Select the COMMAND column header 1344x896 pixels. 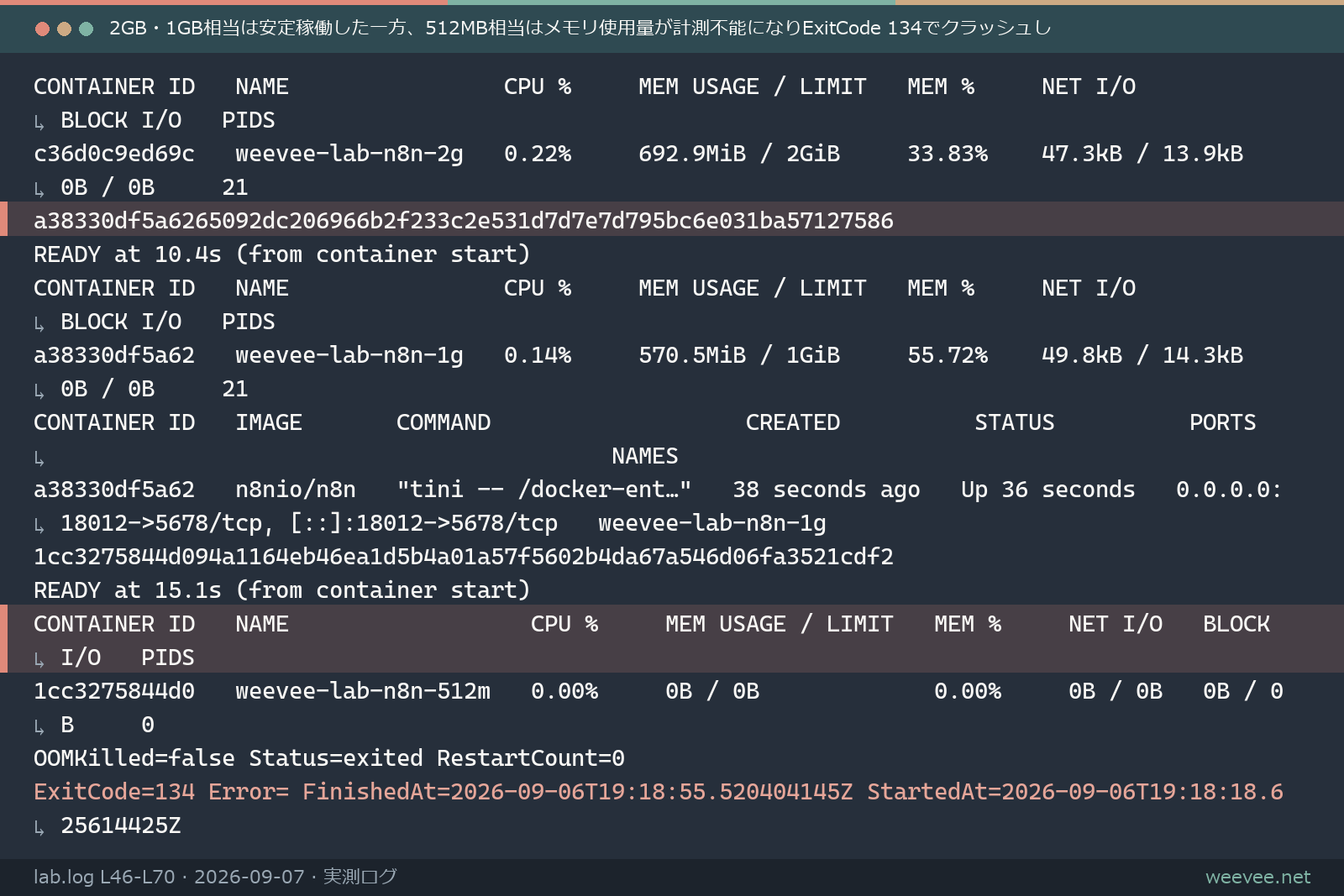pyautogui.click(x=444, y=422)
